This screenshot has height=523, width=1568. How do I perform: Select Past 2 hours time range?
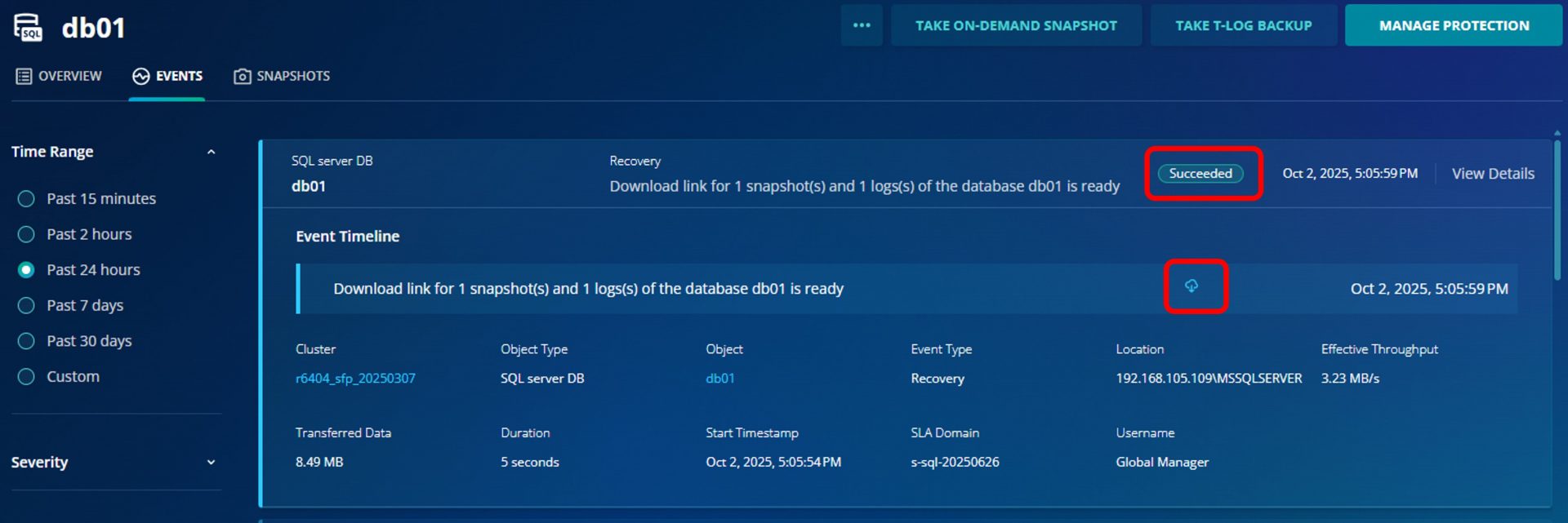coord(26,235)
